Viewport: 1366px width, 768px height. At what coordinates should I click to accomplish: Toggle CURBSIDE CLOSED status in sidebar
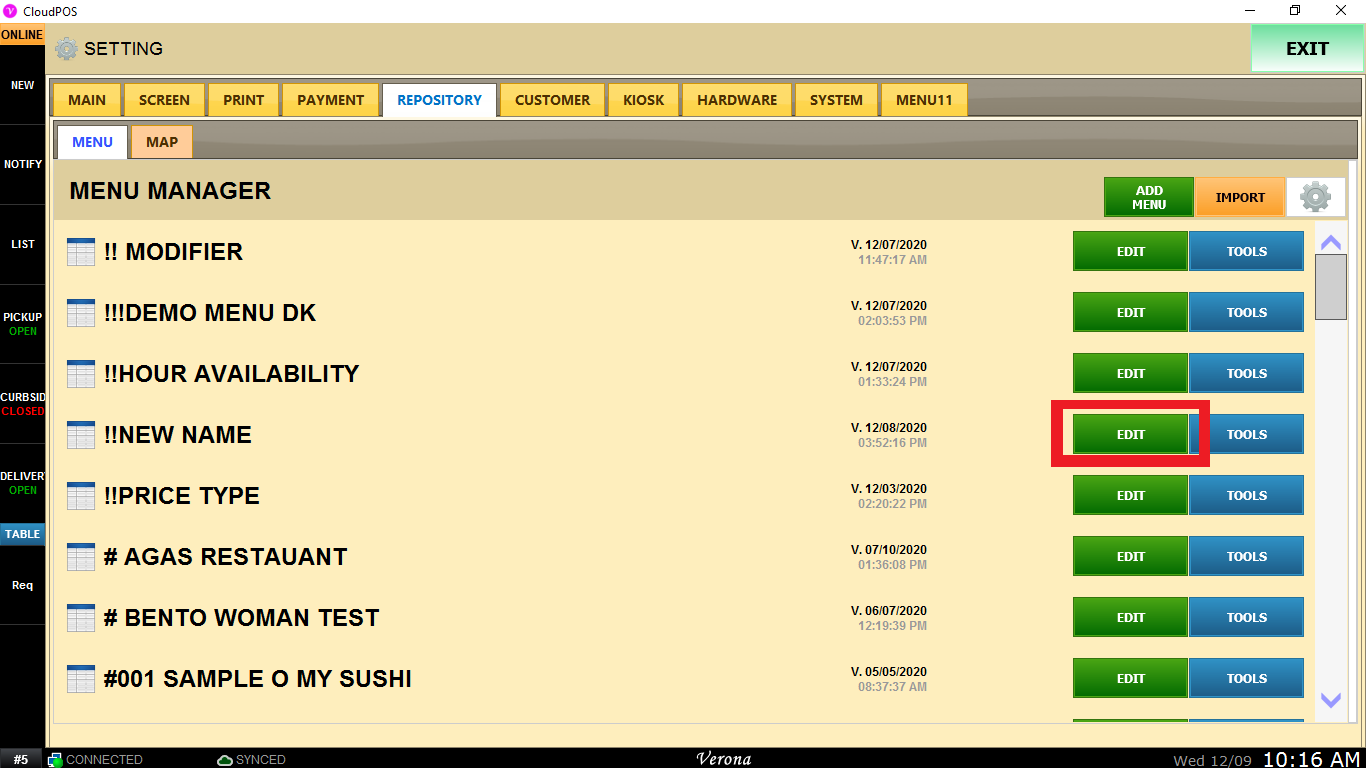(22, 404)
